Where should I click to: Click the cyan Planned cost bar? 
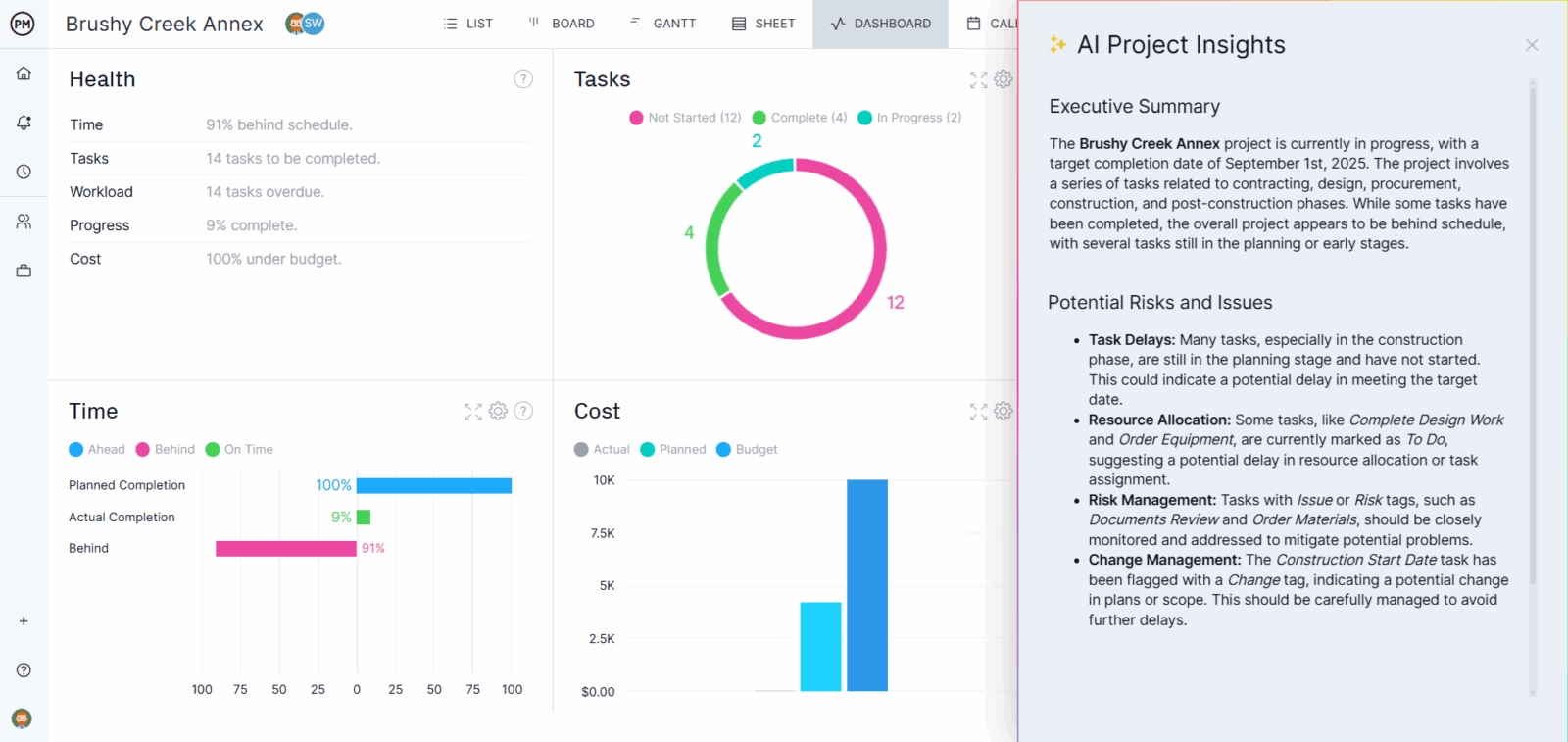(x=821, y=647)
